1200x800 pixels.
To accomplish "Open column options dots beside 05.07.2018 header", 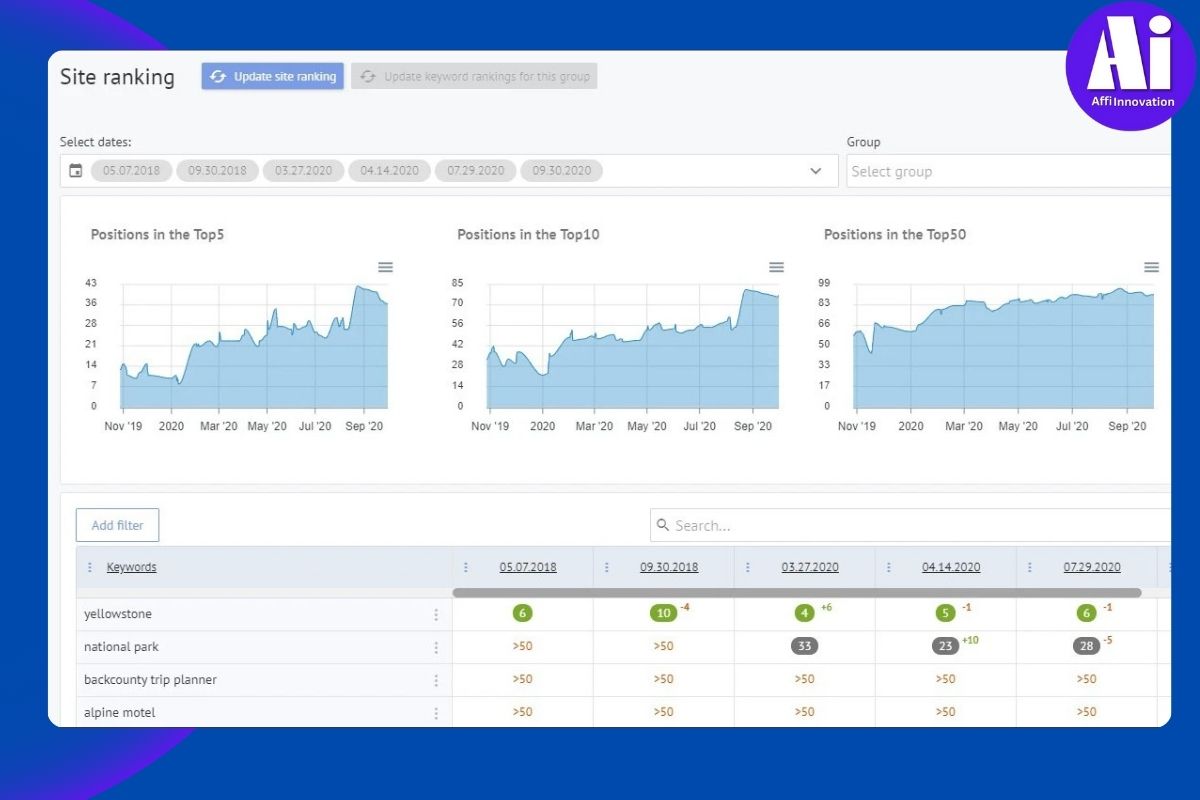I will click(466, 567).
